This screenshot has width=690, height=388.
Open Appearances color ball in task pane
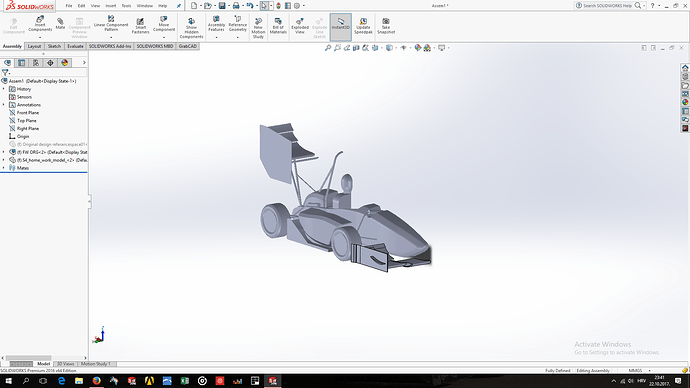pos(685,102)
